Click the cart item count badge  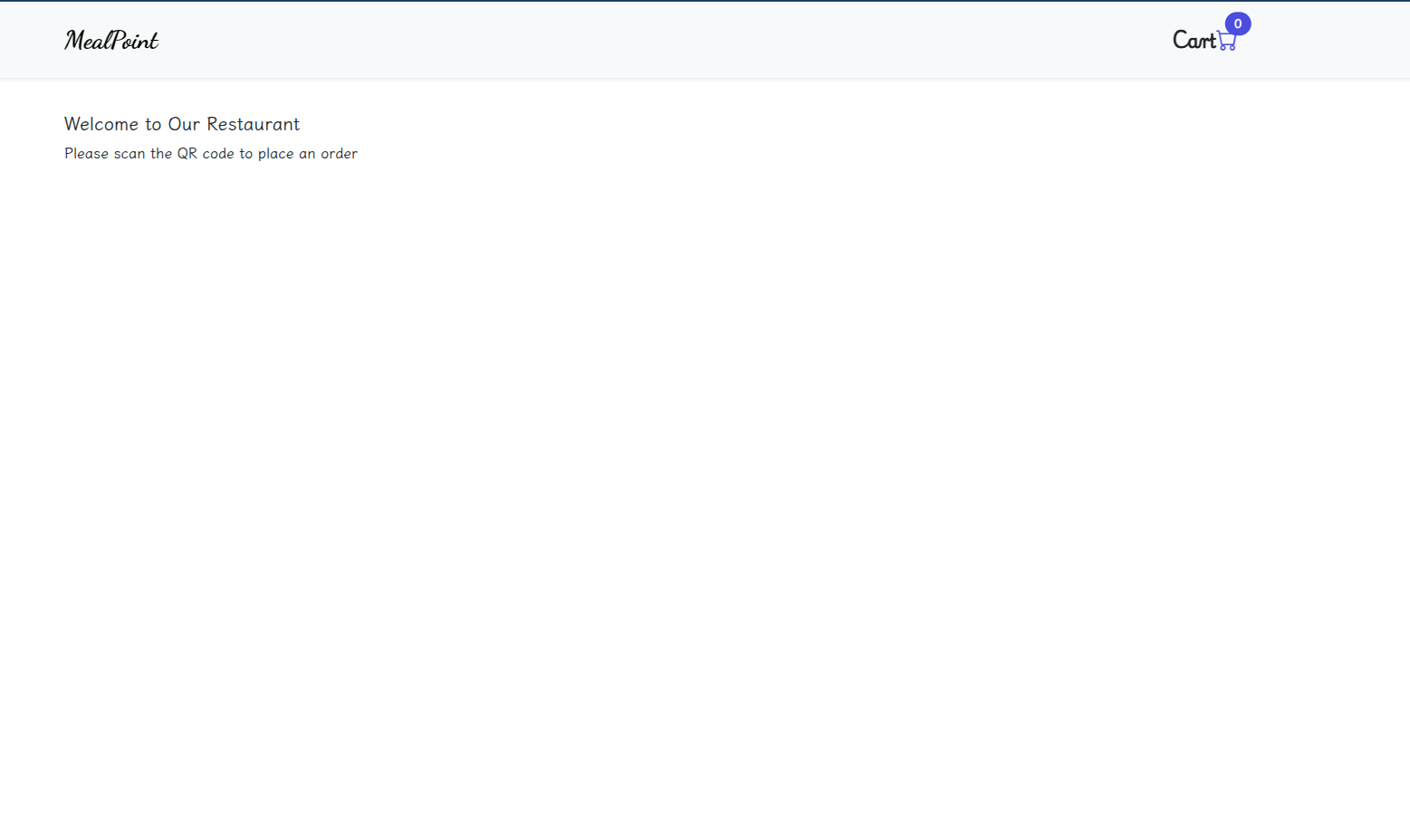click(1237, 24)
